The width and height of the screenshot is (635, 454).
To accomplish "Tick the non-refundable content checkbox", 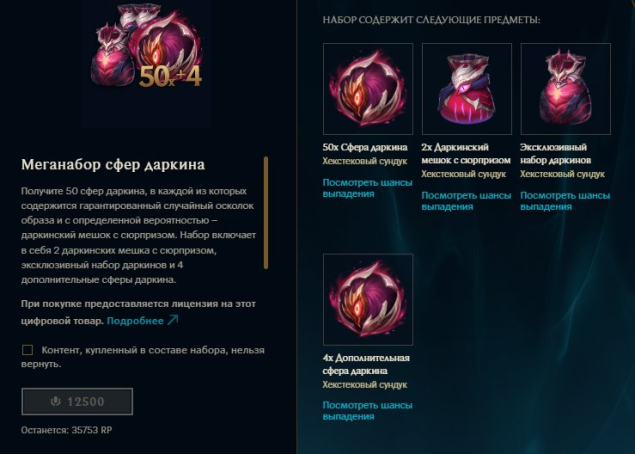I will point(27,350).
